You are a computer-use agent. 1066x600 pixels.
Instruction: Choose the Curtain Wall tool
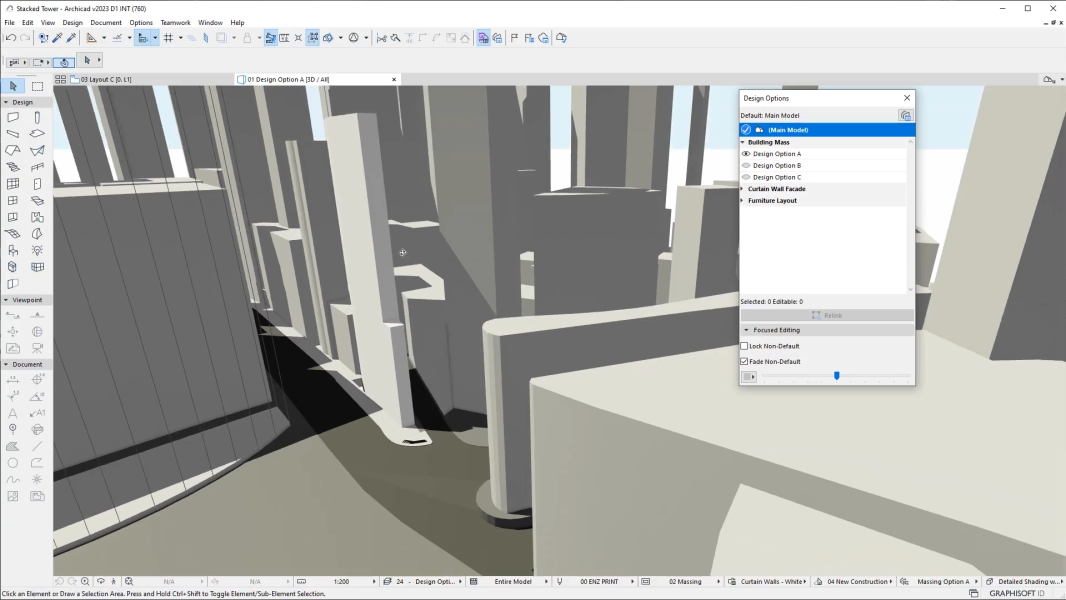pyautogui.click(x=13, y=183)
